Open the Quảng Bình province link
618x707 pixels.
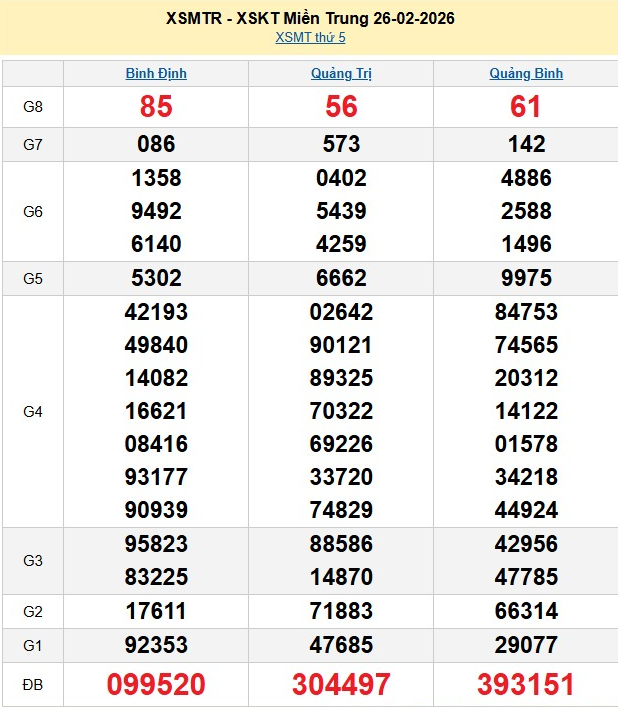[526, 73]
